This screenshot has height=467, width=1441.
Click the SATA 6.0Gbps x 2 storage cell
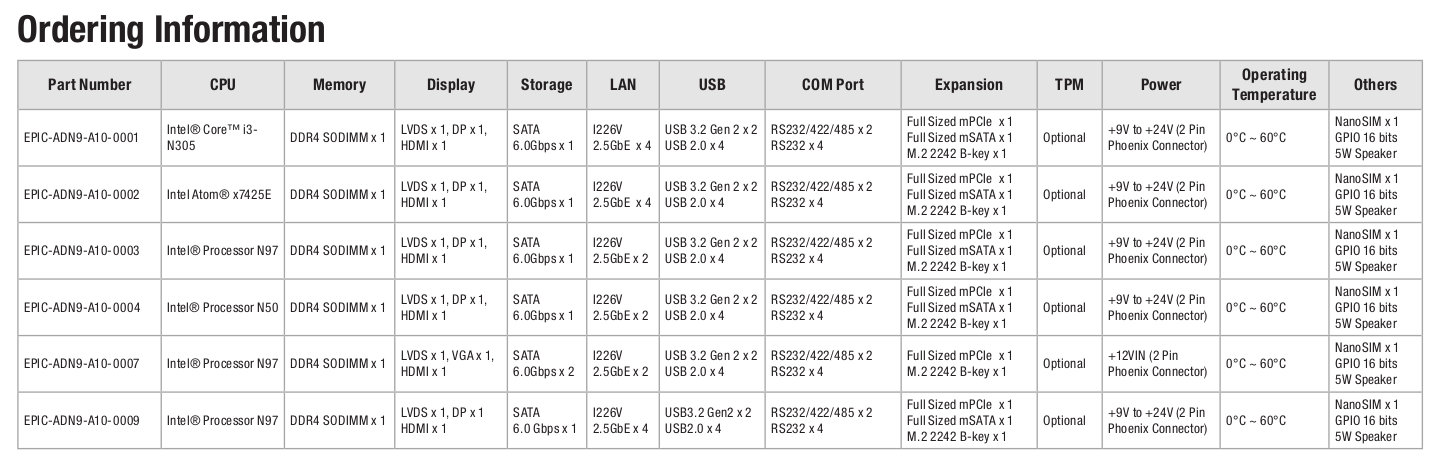tap(544, 364)
